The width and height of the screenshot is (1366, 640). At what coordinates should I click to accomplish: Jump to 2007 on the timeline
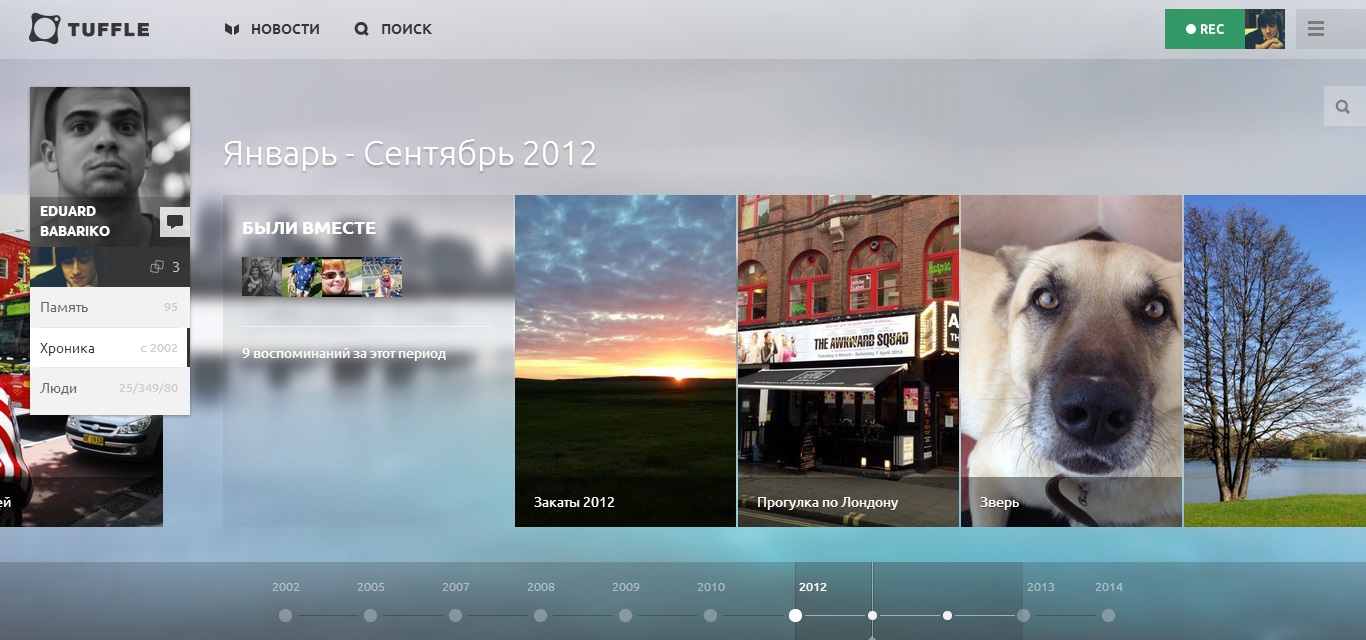[x=455, y=615]
